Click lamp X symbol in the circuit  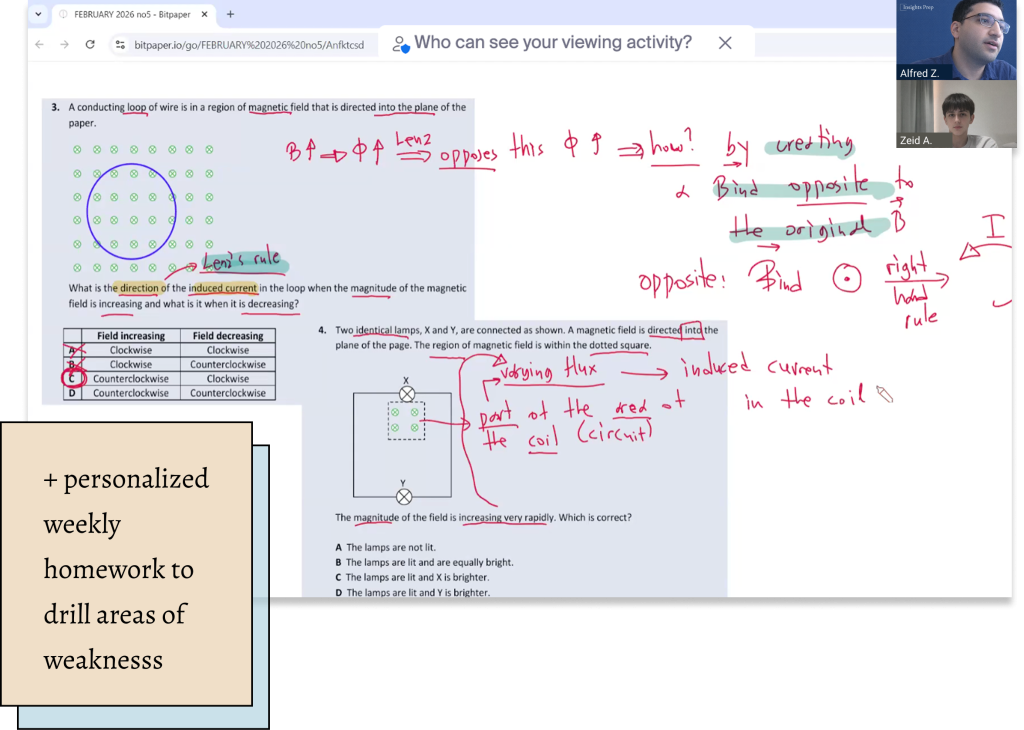407,394
